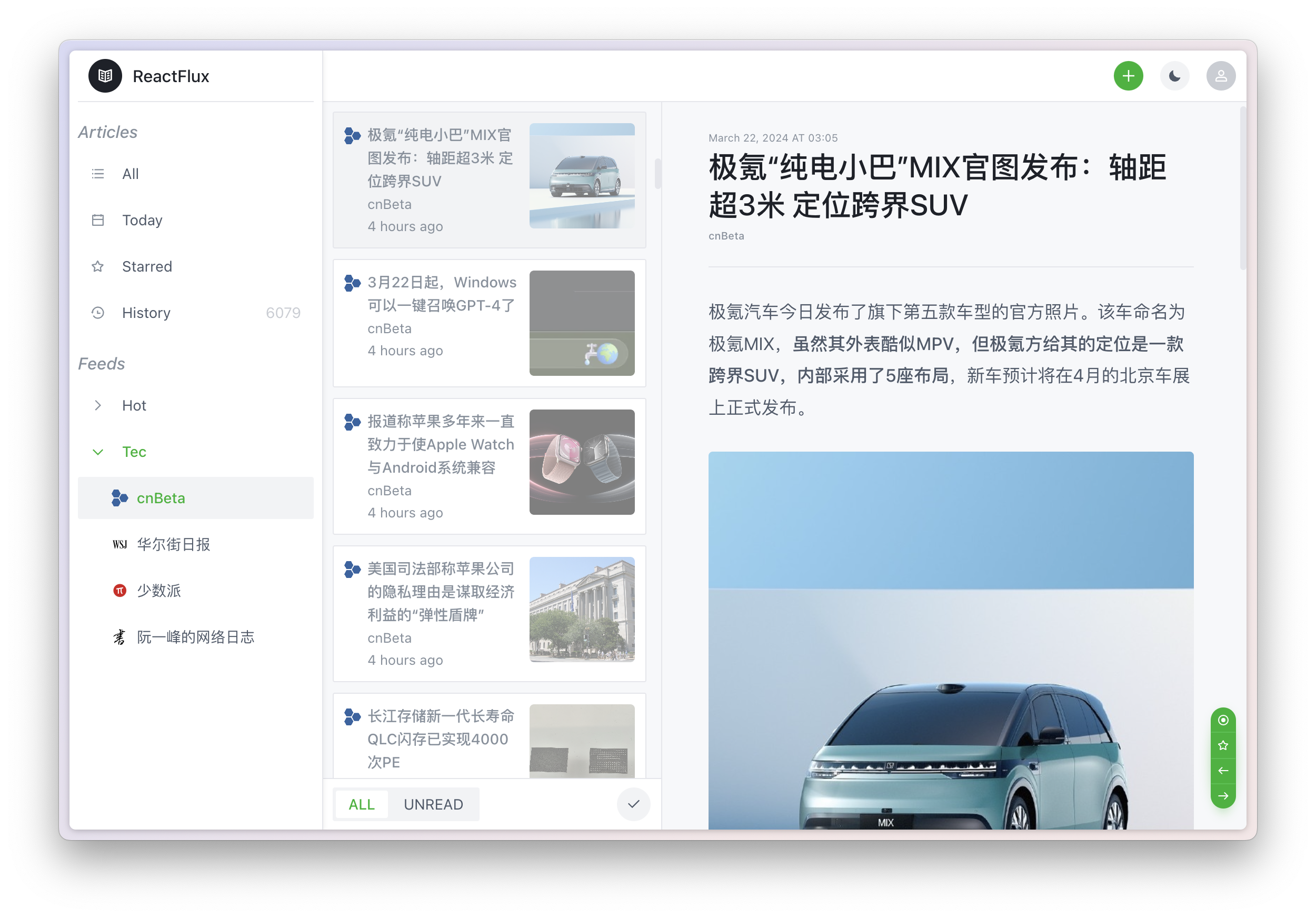The width and height of the screenshot is (1316, 918).
Task: Click the article list scrollbar handle
Action: 657,173
